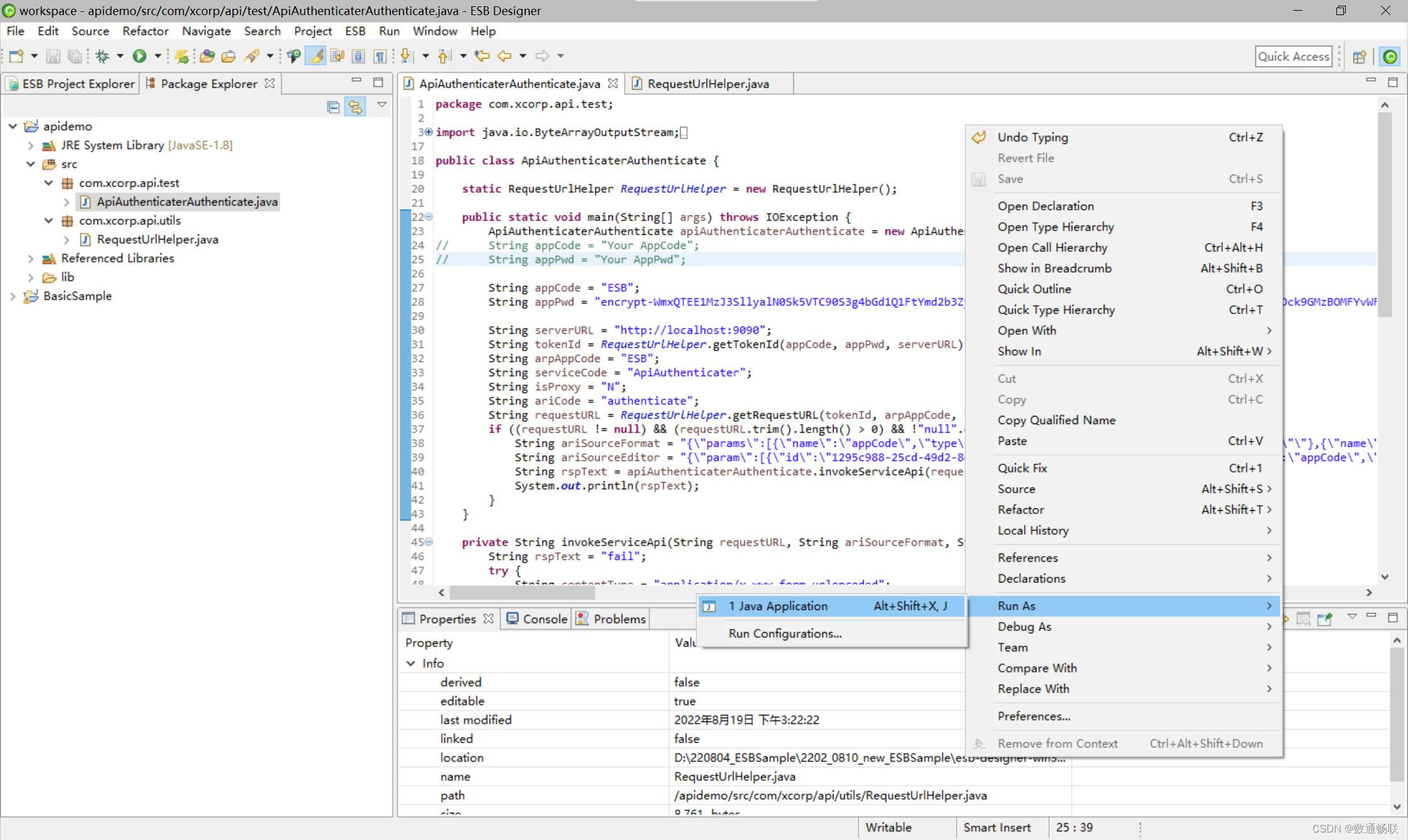Click the Next Annotation toolbar icon
Image resolution: width=1408 pixels, height=840 pixels.
pos(407,57)
